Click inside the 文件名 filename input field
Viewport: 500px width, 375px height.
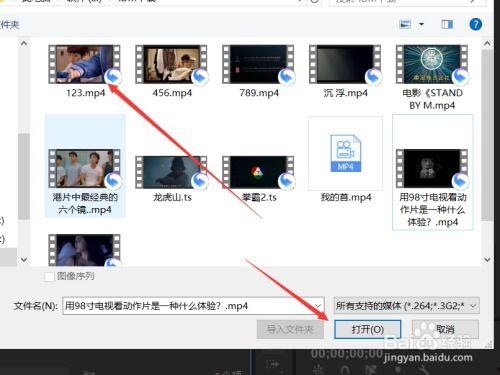click(x=188, y=306)
